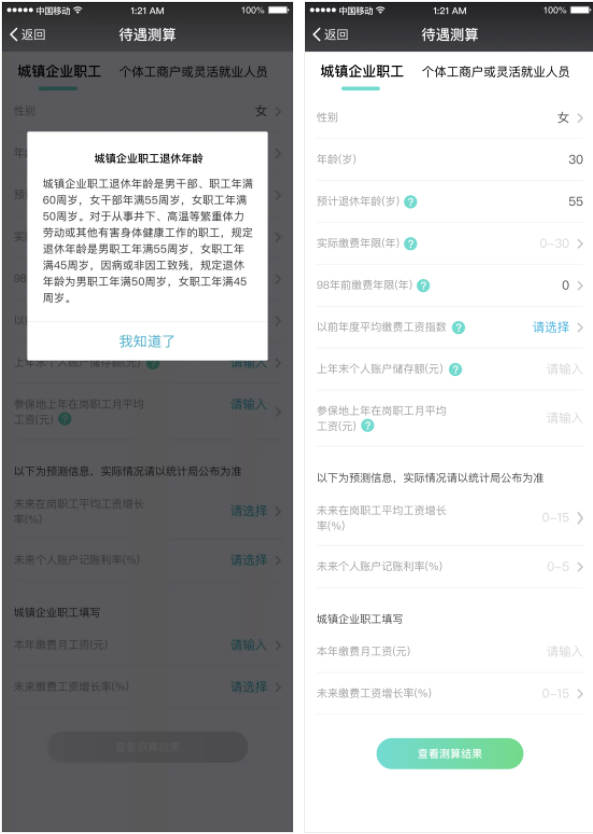This screenshot has width=593, height=834.
Task: Tap 年龄(岁) value 30
Action: (x=575, y=160)
